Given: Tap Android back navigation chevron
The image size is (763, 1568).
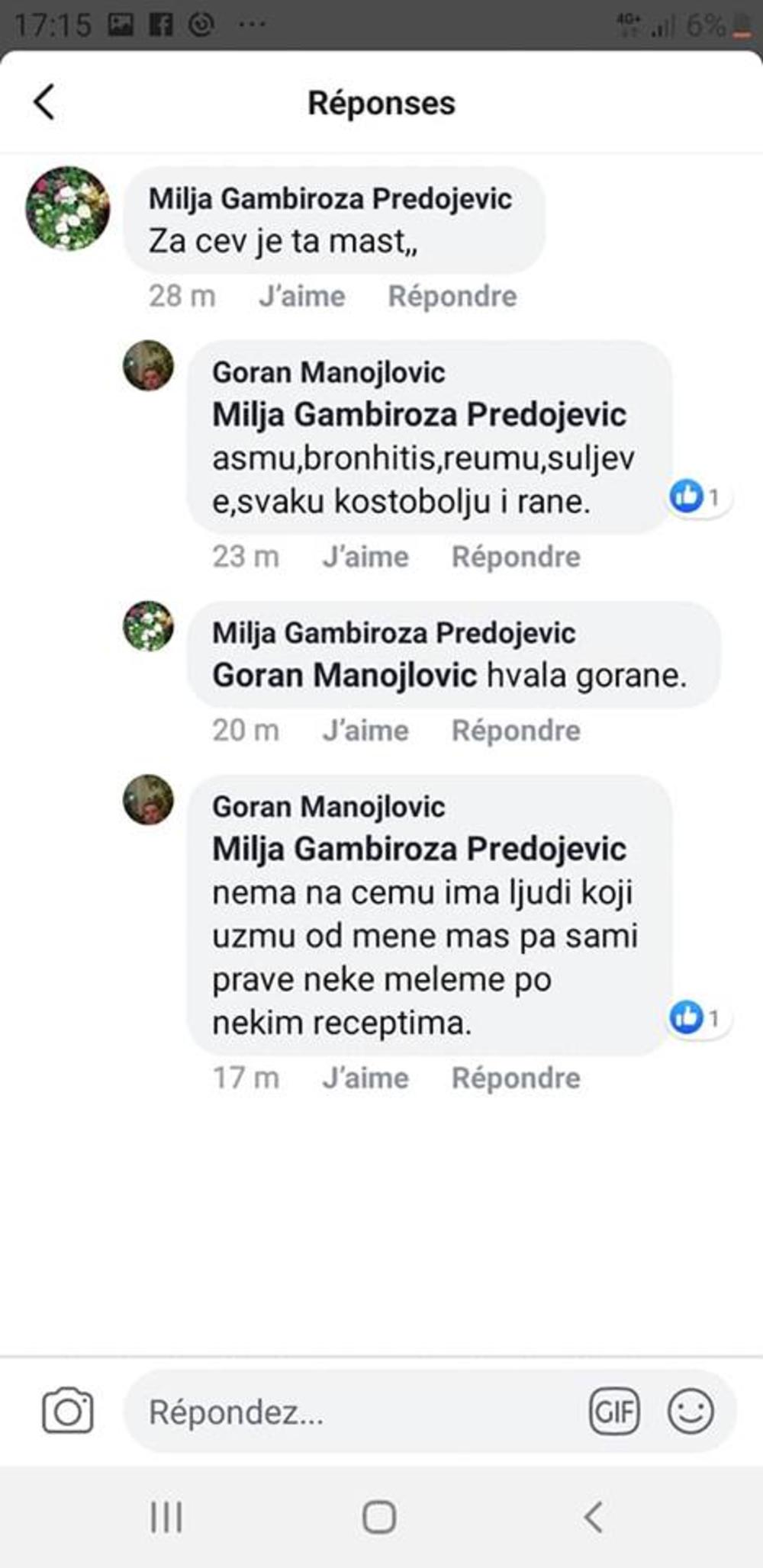Looking at the screenshot, I should [594, 1517].
